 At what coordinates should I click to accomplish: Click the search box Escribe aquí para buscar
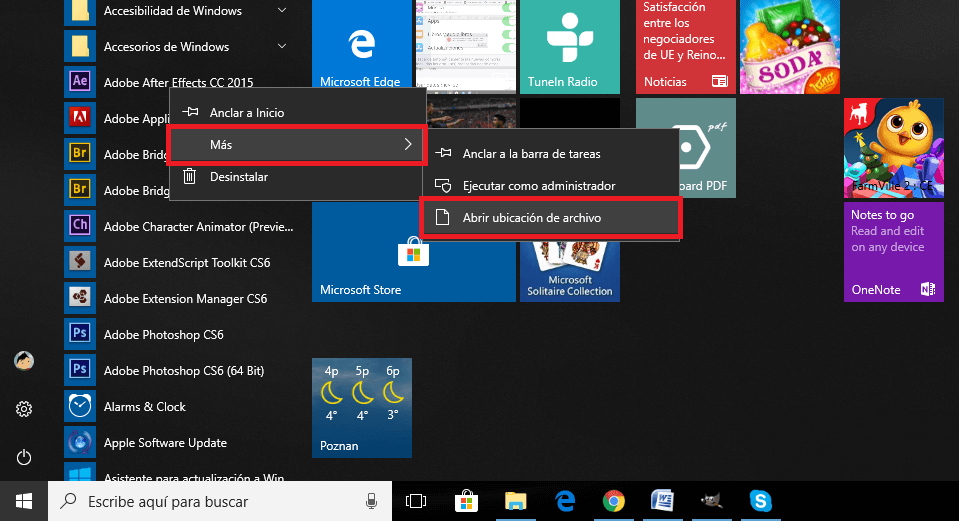[x=220, y=501]
